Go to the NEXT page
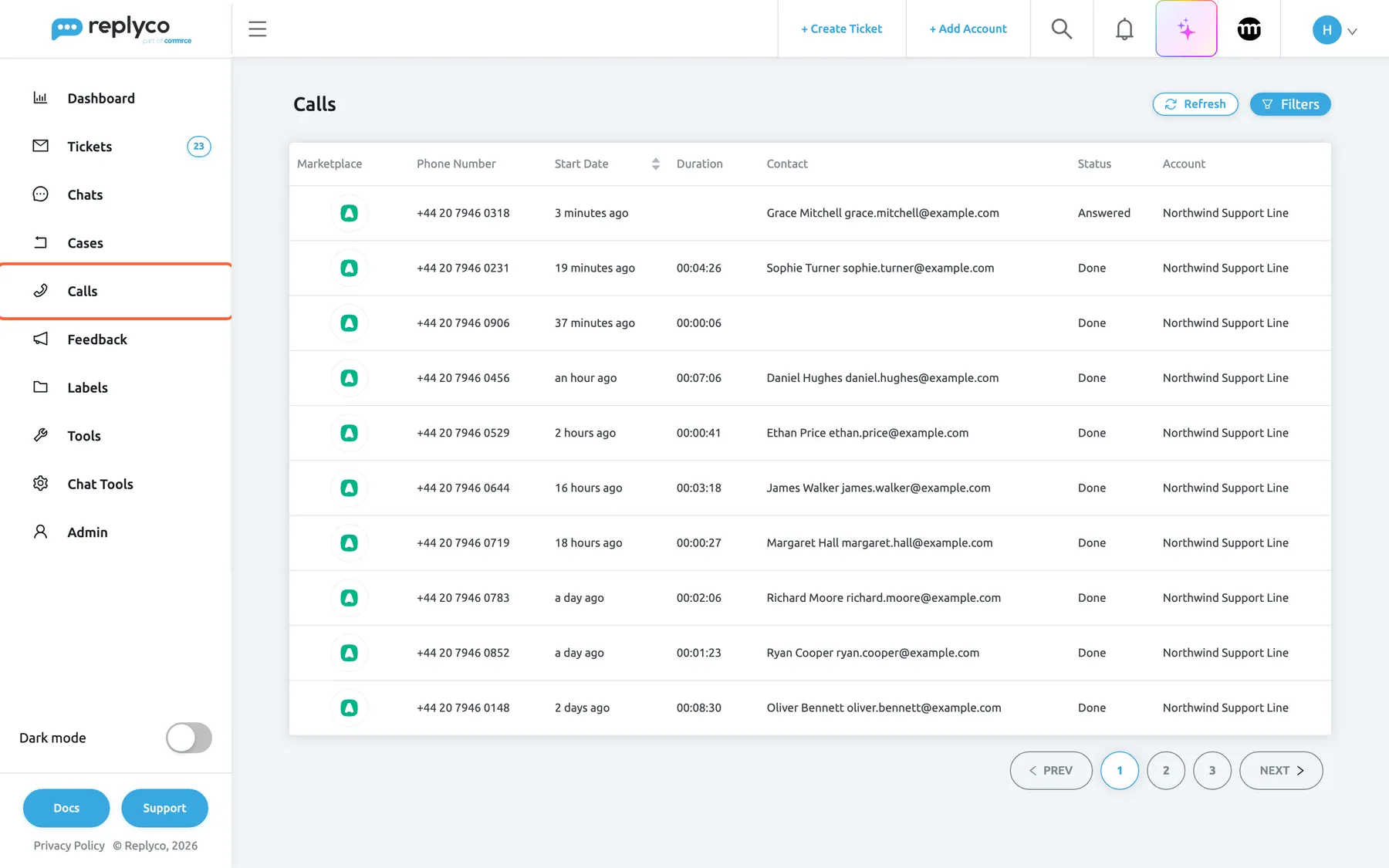1389x868 pixels. tap(1281, 770)
